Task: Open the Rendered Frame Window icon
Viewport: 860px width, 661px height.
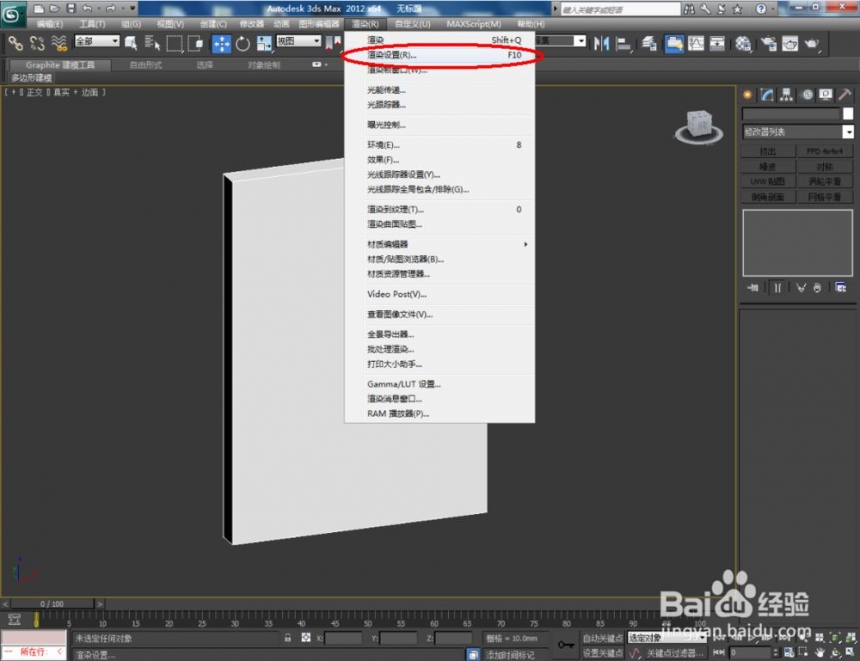Action: click(790, 43)
